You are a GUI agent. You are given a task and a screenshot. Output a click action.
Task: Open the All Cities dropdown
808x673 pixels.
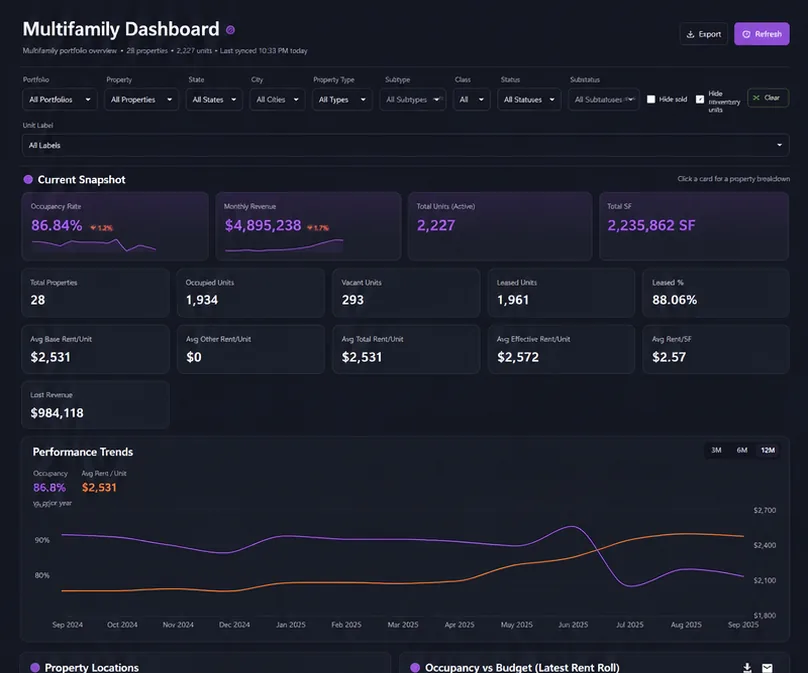277,99
